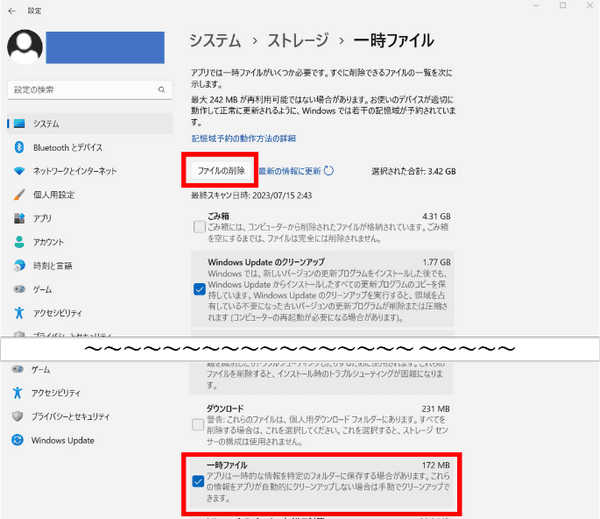Viewport: 600px width, 519px height.
Task: Open Windows Update sync icon
Action: click(18, 440)
